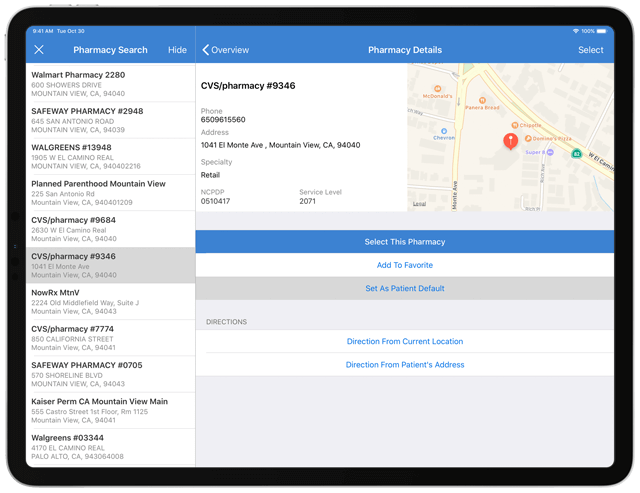Get Direction From Patient's Address
The image size is (640, 493).
point(404,364)
